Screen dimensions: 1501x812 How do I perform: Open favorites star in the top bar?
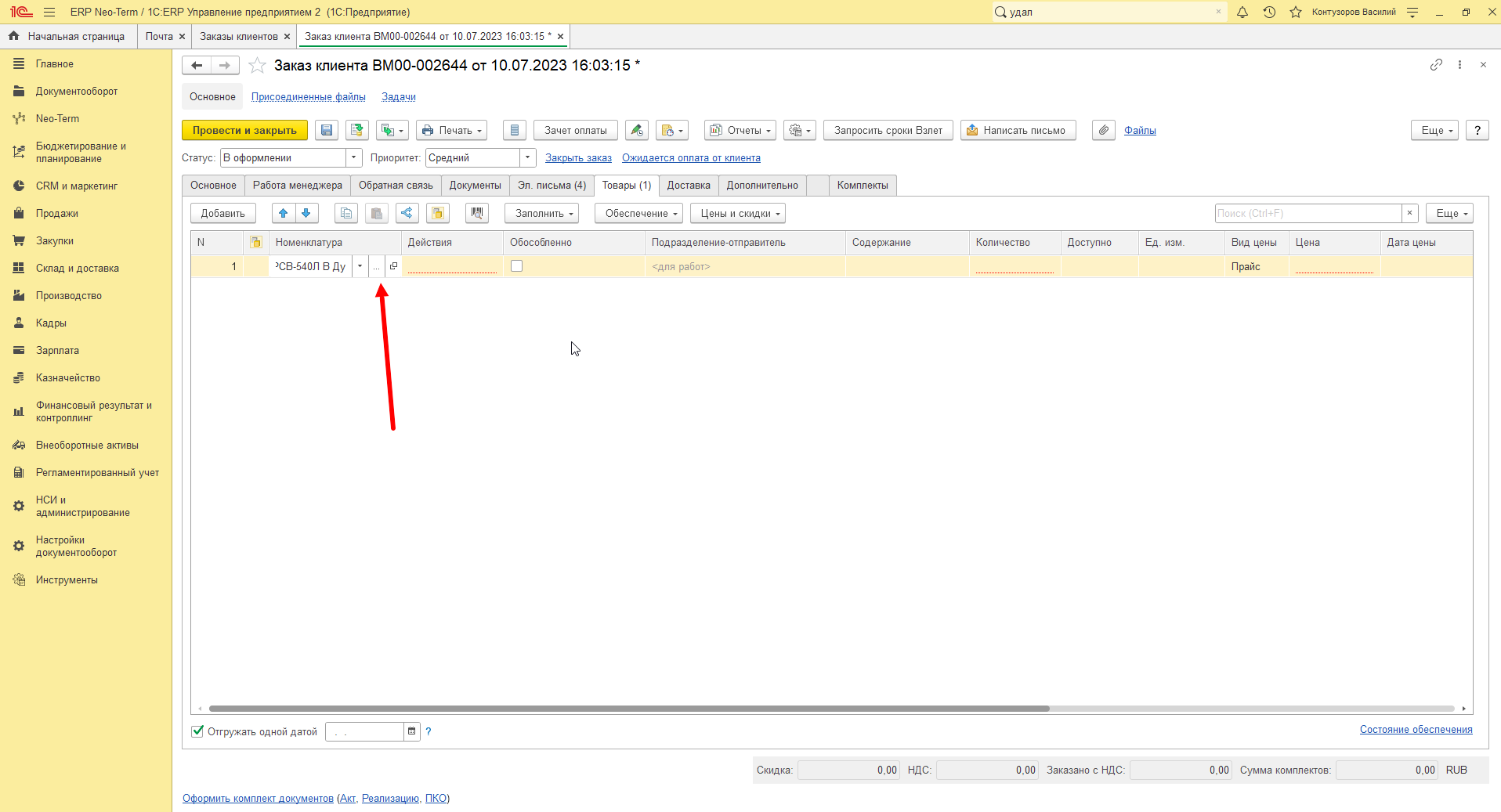pos(1296,12)
